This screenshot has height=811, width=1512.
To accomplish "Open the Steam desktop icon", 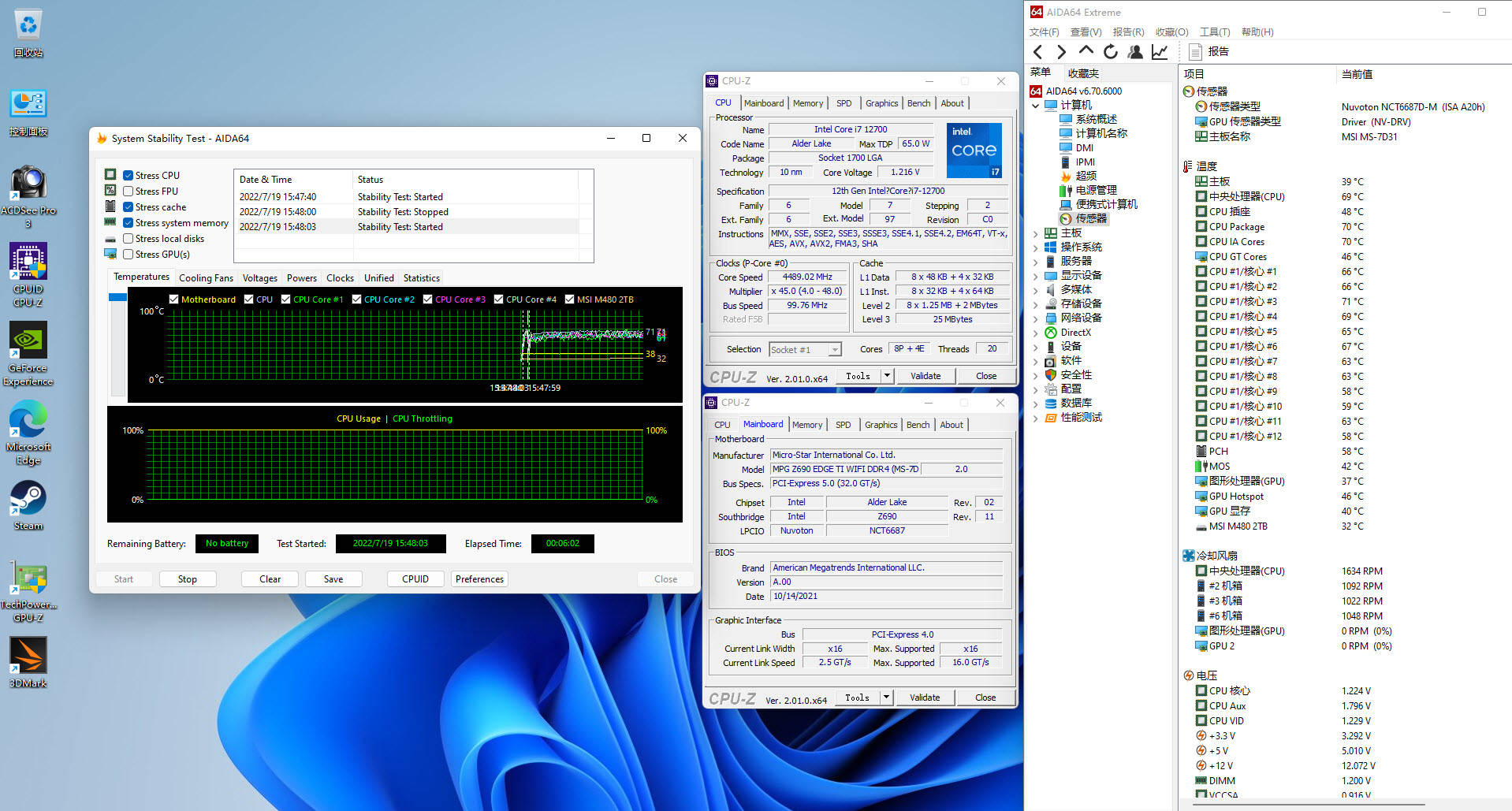I will coord(28,506).
